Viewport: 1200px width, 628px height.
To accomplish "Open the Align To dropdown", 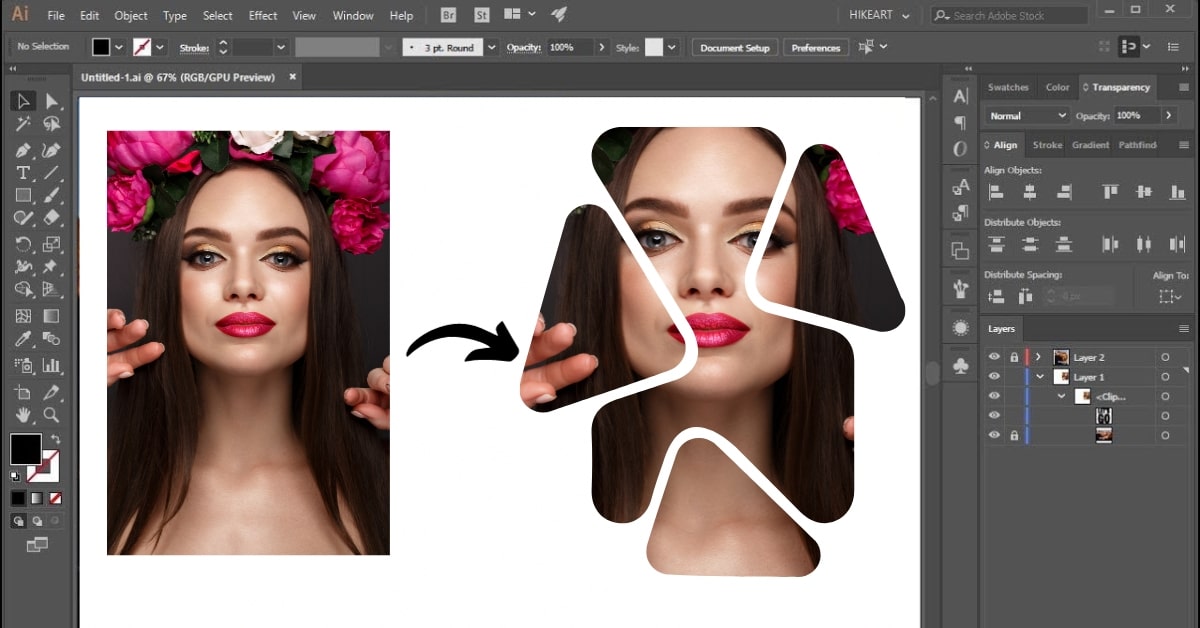I will click(x=1169, y=296).
